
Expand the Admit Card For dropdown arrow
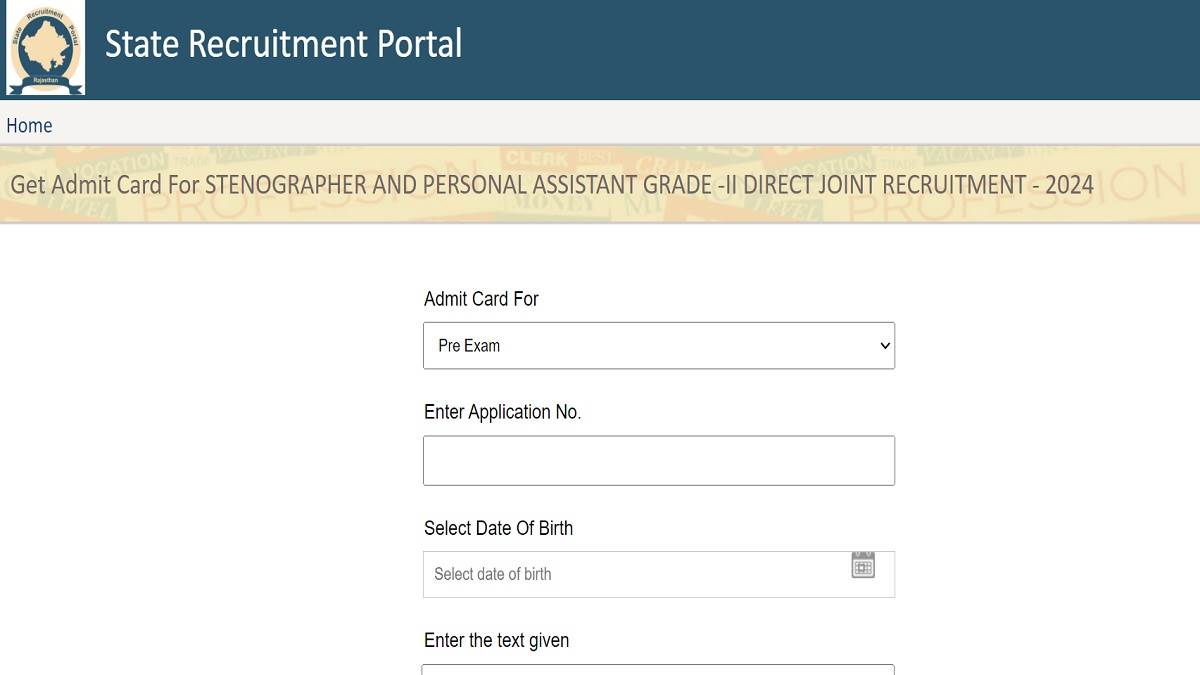pyautogui.click(x=884, y=346)
